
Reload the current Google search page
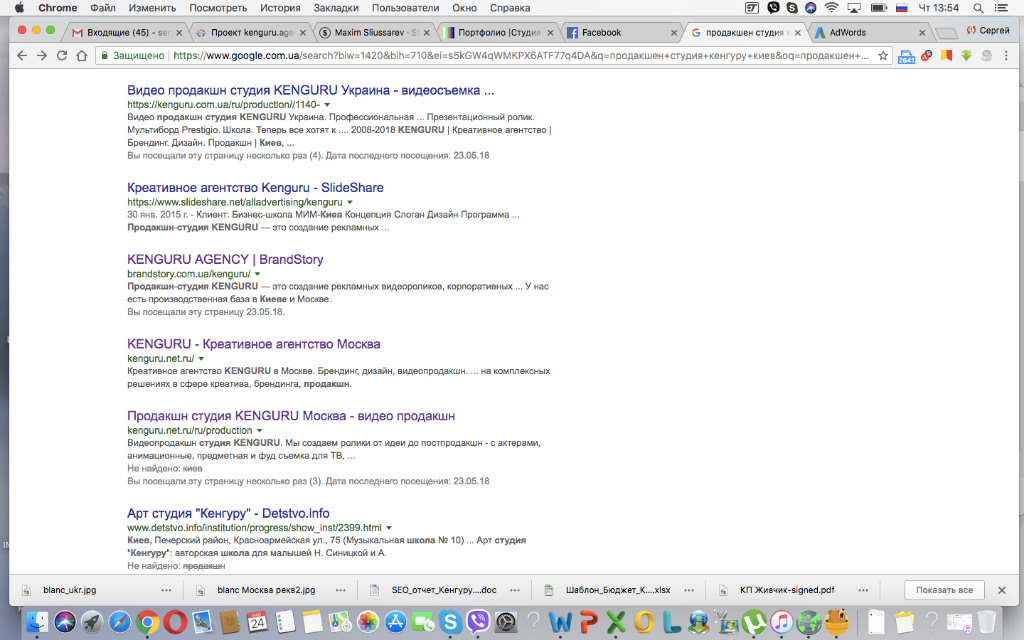pos(62,56)
